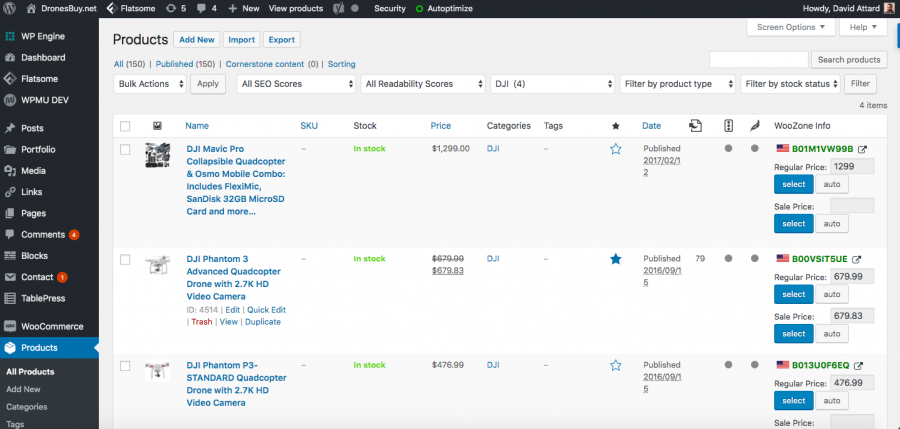Open Add New submenu under Products
The width and height of the screenshot is (900, 429).
pyautogui.click(x=23, y=389)
